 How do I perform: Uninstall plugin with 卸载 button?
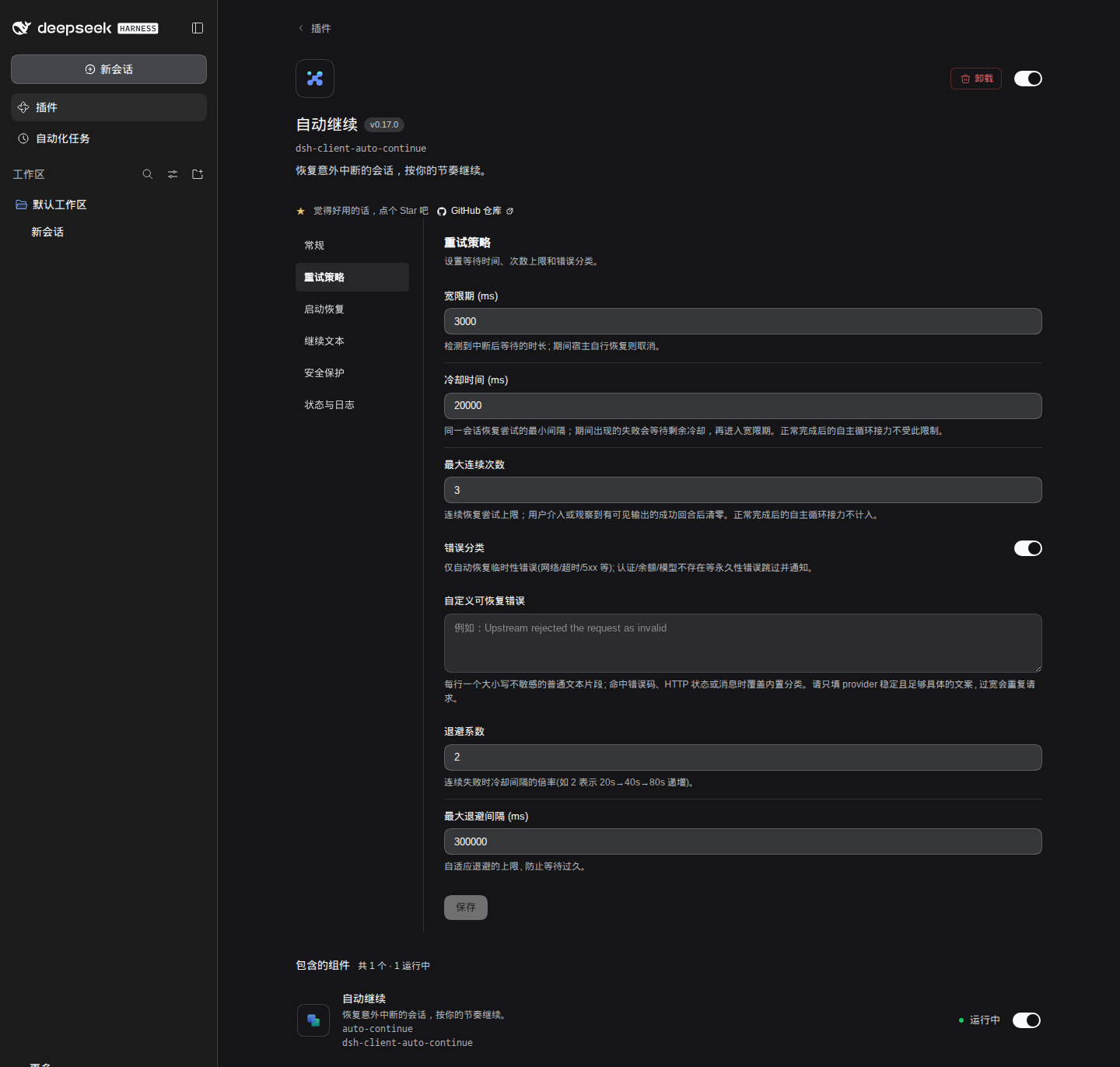976,79
